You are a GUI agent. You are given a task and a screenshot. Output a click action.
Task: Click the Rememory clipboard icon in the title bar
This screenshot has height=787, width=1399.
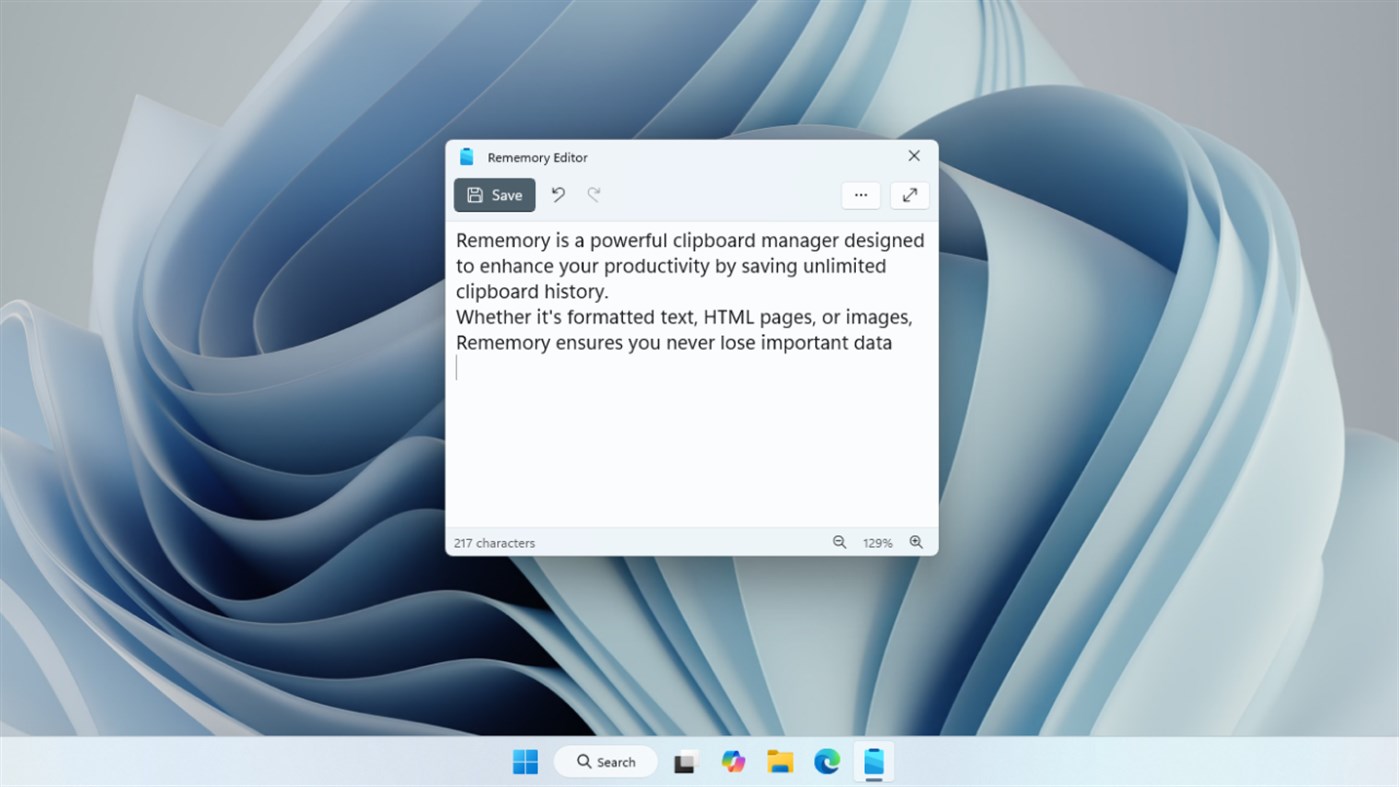click(x=466, y=156)
